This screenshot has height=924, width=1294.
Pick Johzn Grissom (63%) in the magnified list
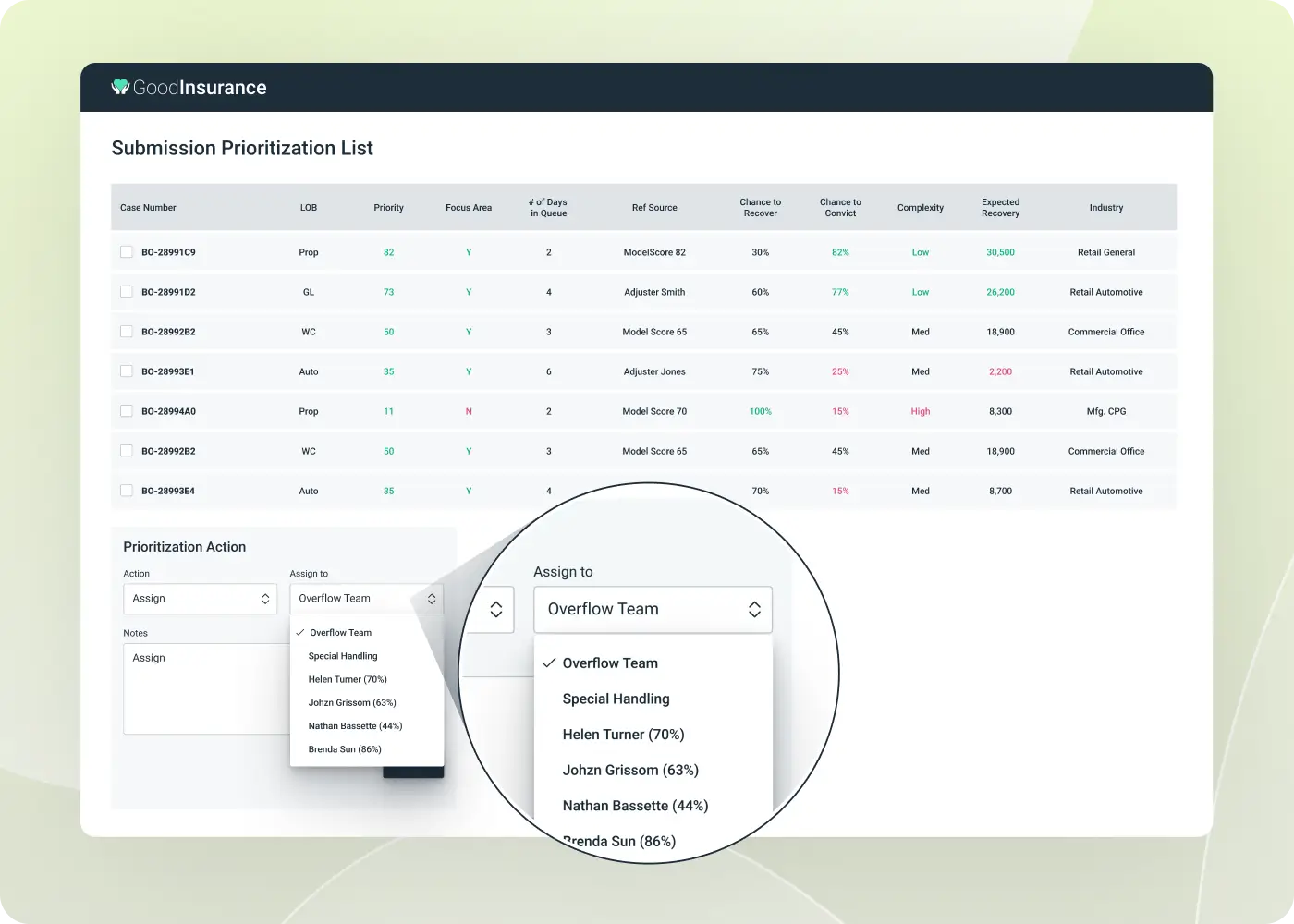(630, 770)
